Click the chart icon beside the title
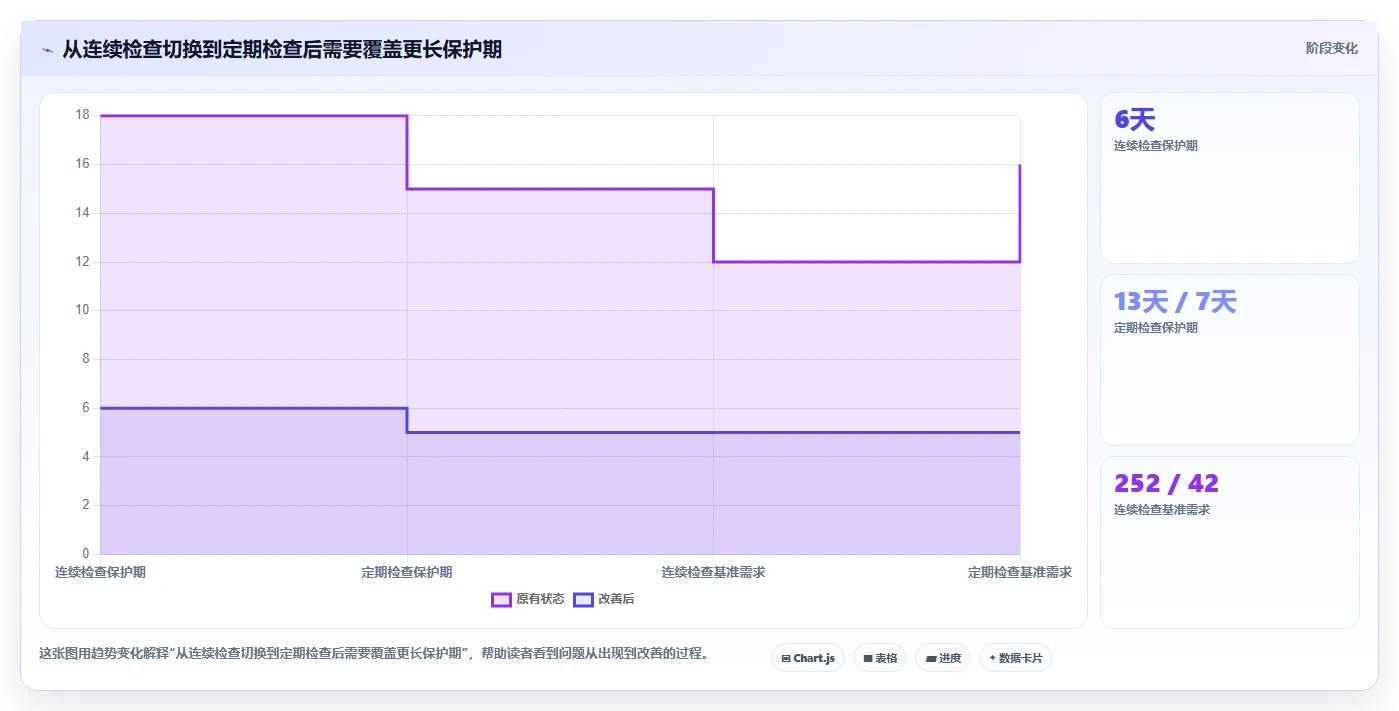This screenshot has width=1399, height=711. (x=47, y=49)
